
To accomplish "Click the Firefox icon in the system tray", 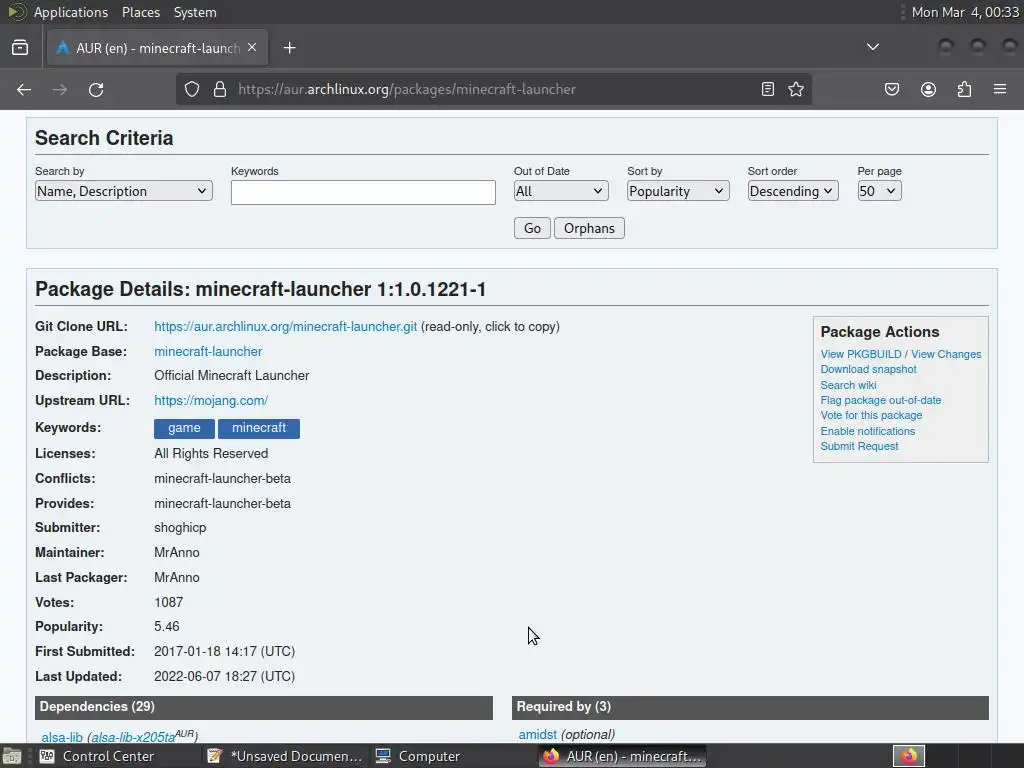I will pos(909,756).
